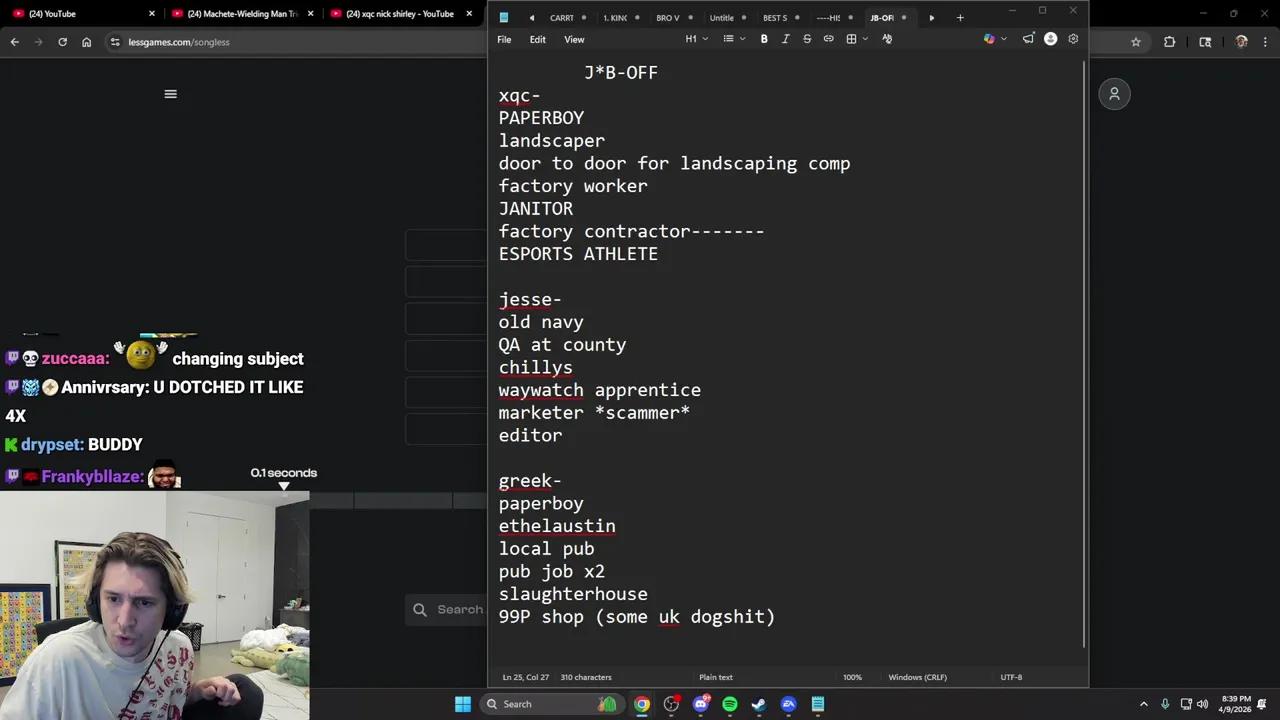Go forward in Chrome
This screenshot has width=1280, height=720.
click(x=39, y=42)
